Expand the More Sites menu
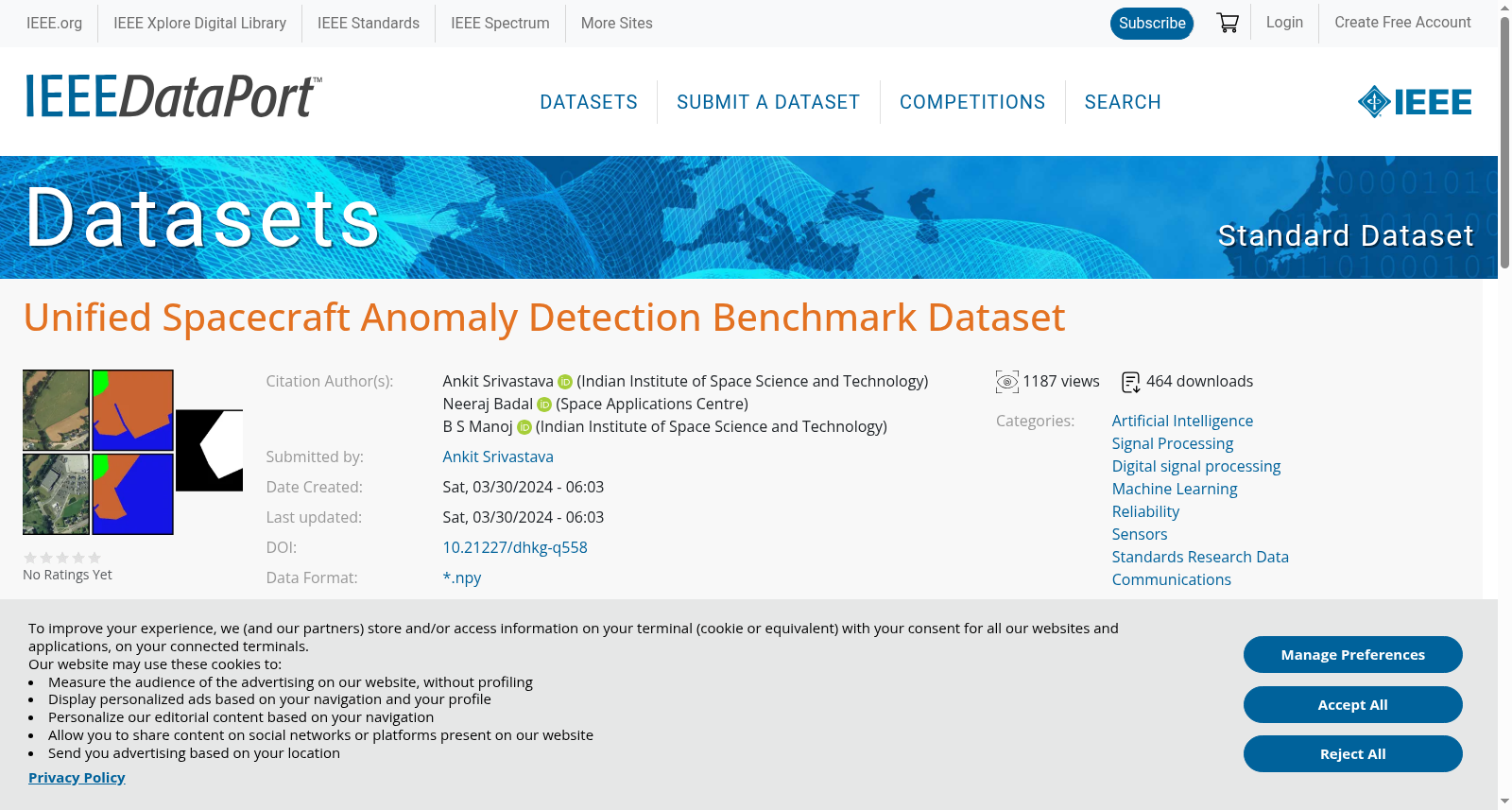Viewport: 1512px width, 810px height. click(616, 23)
